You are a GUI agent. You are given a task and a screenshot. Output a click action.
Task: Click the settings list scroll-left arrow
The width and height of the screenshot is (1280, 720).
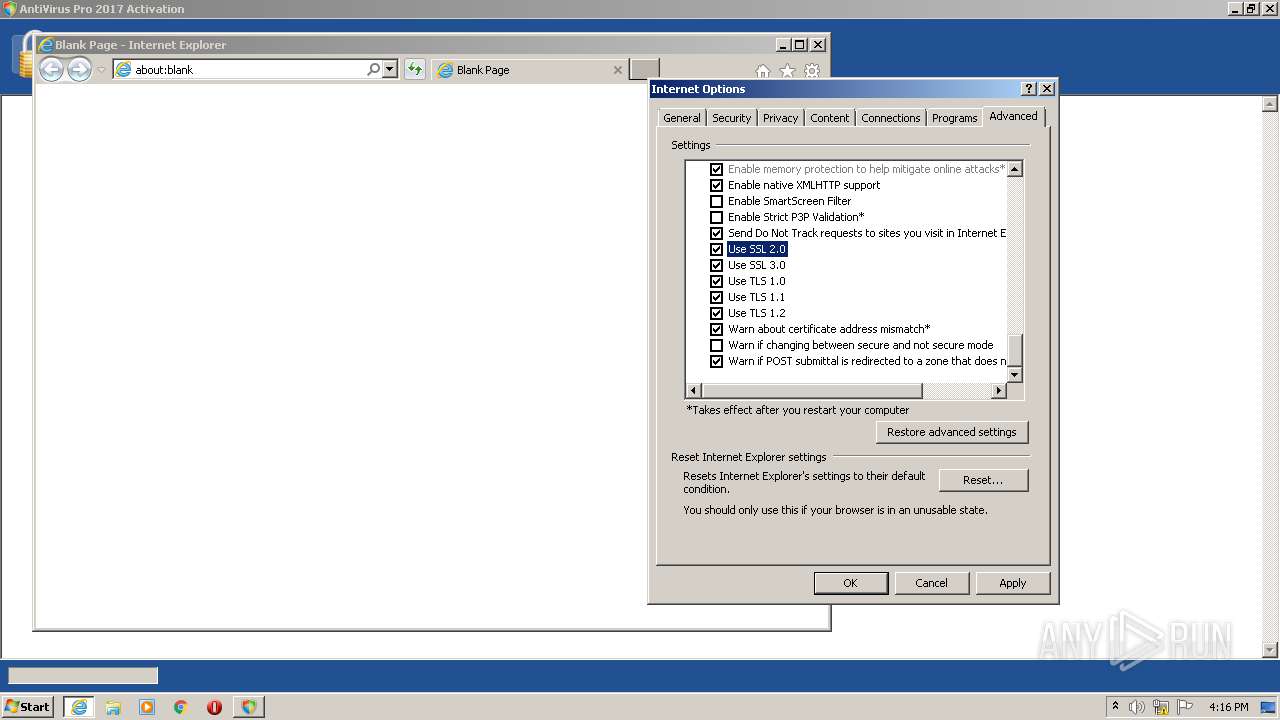tap(693, 391)
